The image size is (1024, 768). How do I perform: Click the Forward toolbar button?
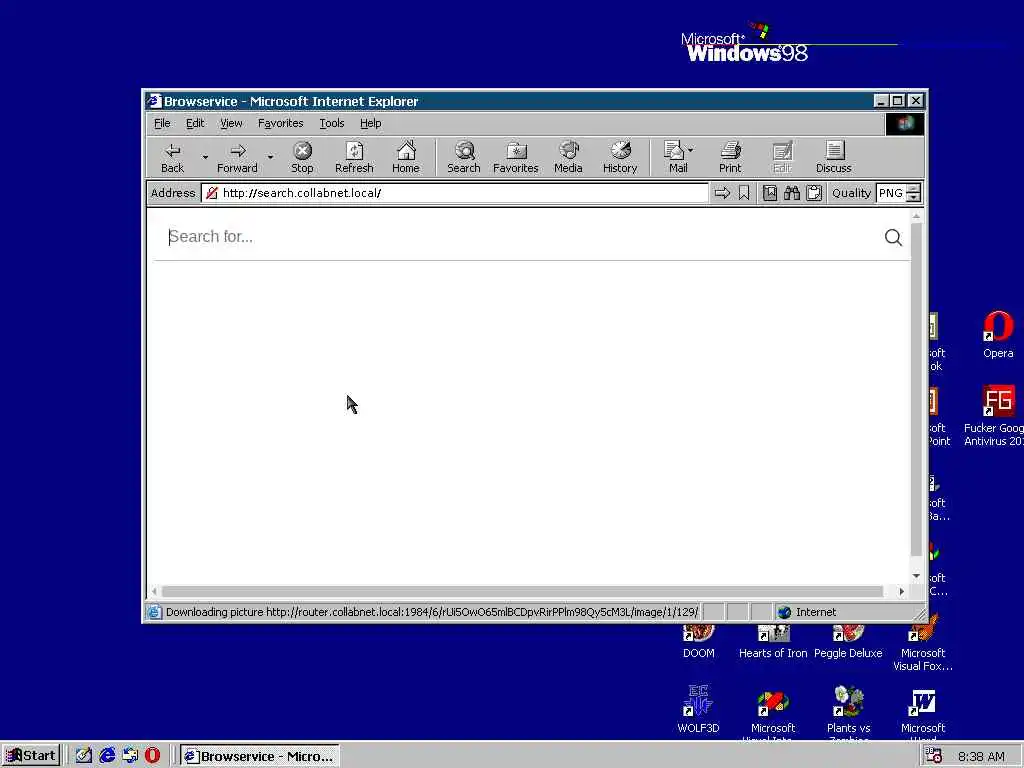pyautogui.click(x=237, y=158)
